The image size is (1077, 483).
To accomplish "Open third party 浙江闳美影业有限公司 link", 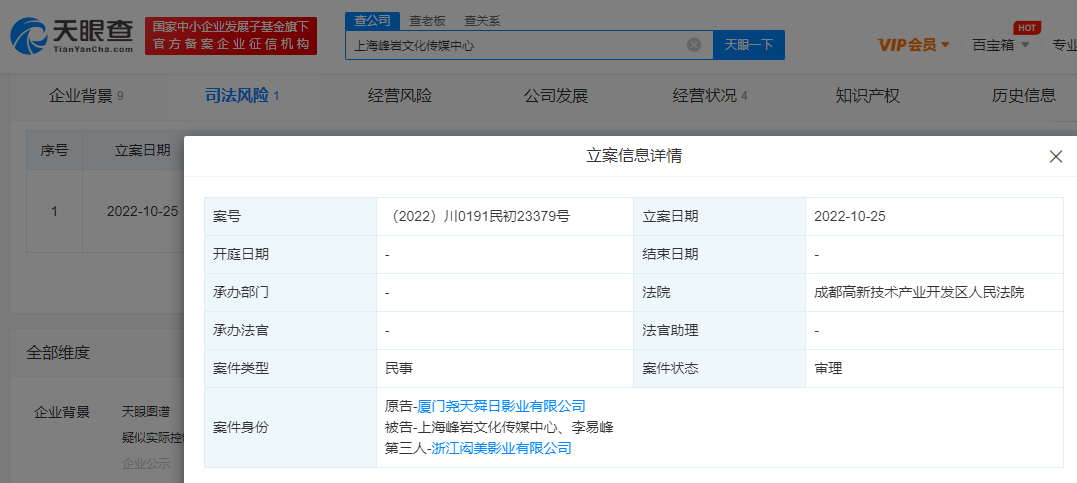I will (501, 449).
